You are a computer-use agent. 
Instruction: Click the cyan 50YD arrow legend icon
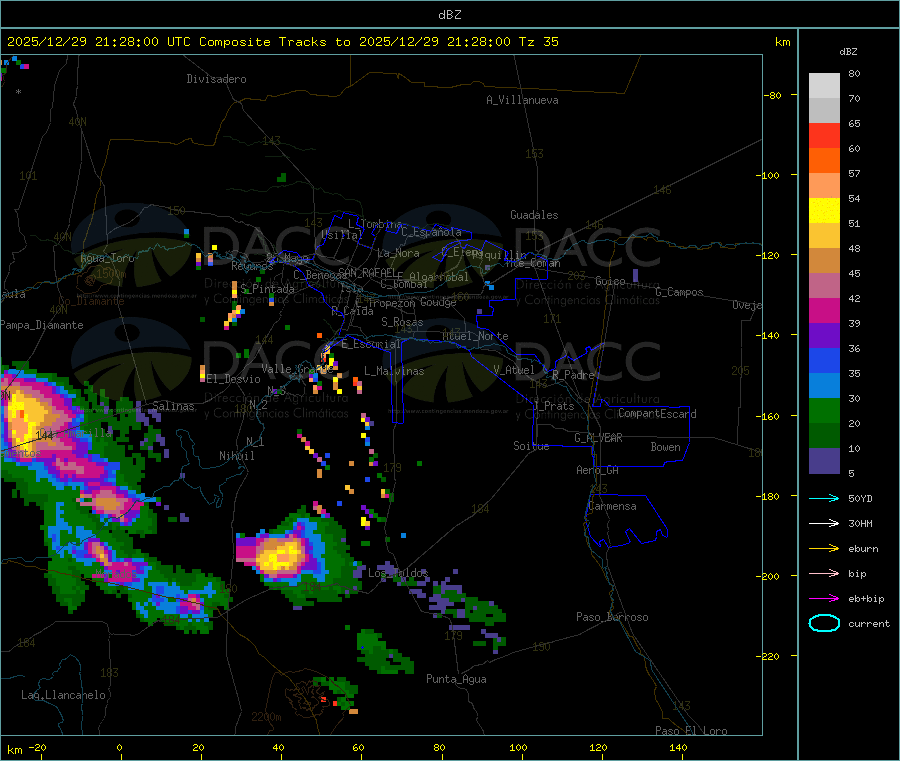pyautogui.click(x=824, y=498)
